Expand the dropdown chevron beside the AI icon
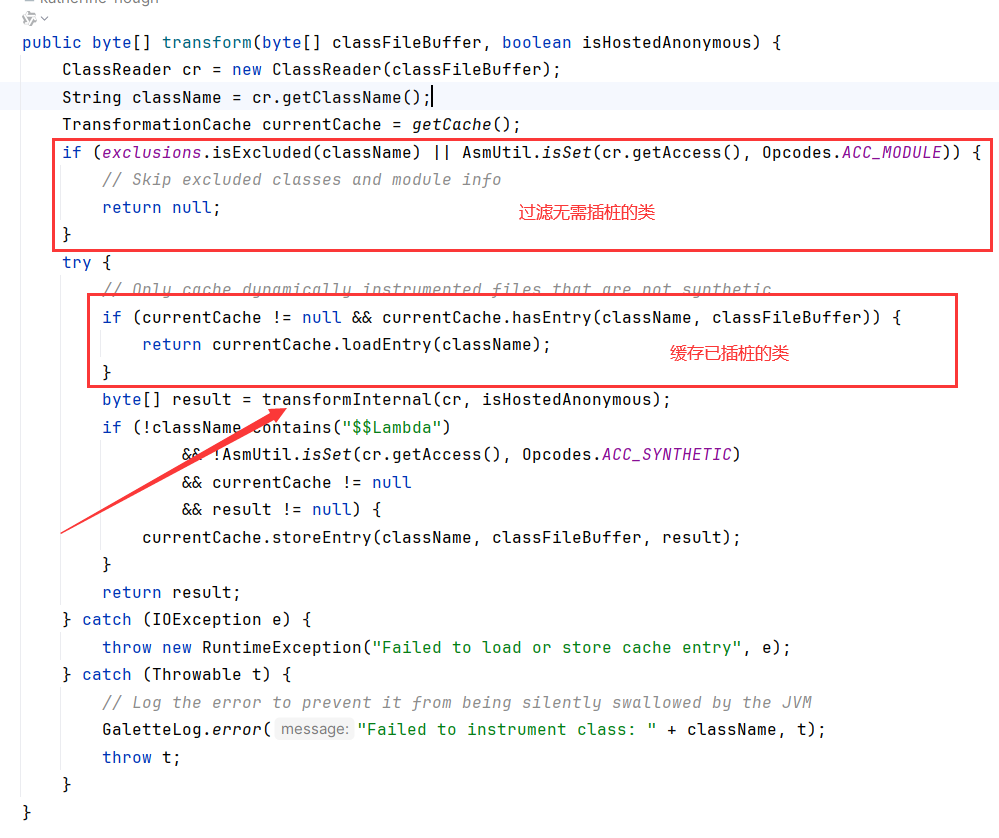This screenshot has height=838, width=999. 45,19
